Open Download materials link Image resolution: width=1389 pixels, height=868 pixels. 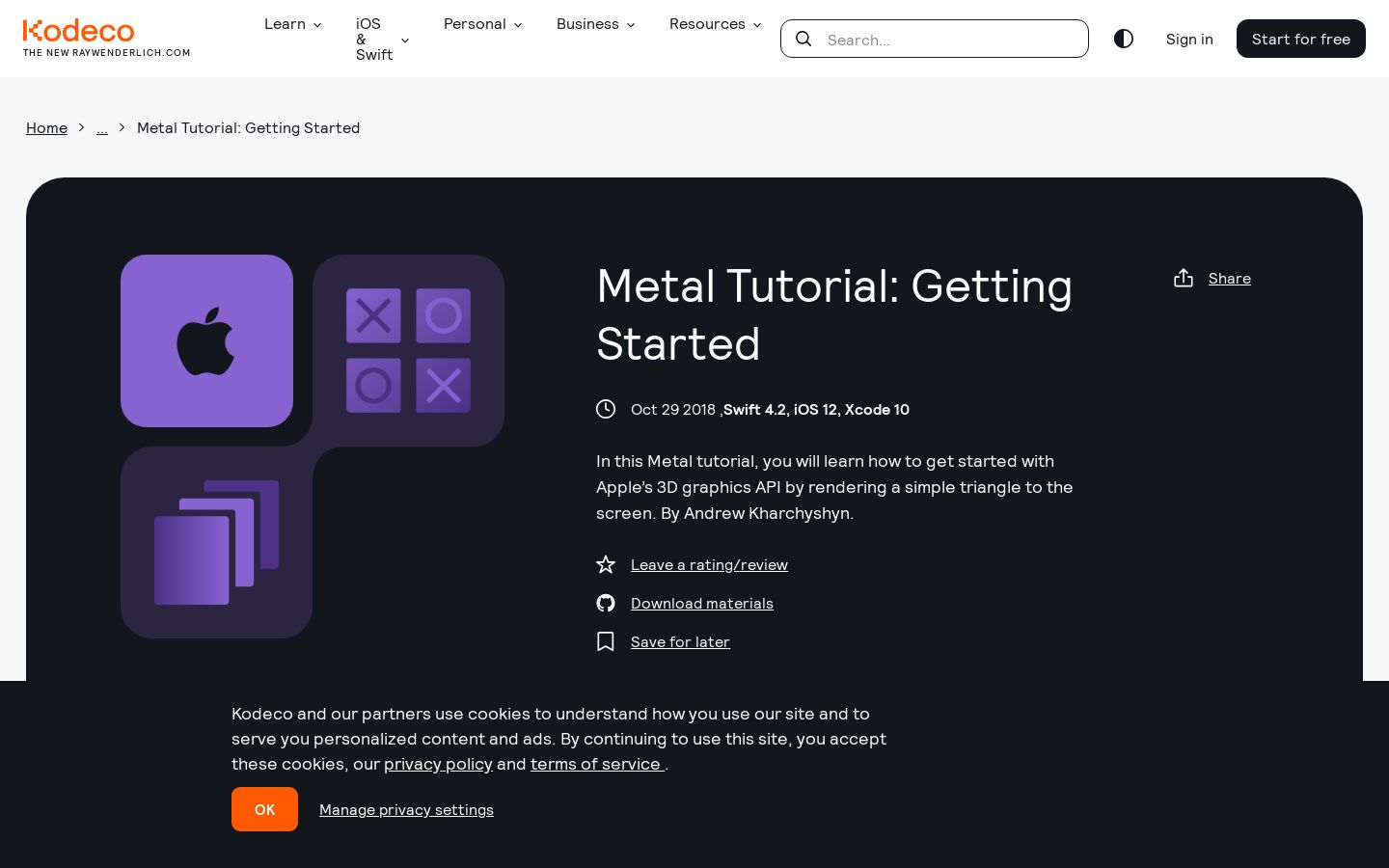coord(702,603)
